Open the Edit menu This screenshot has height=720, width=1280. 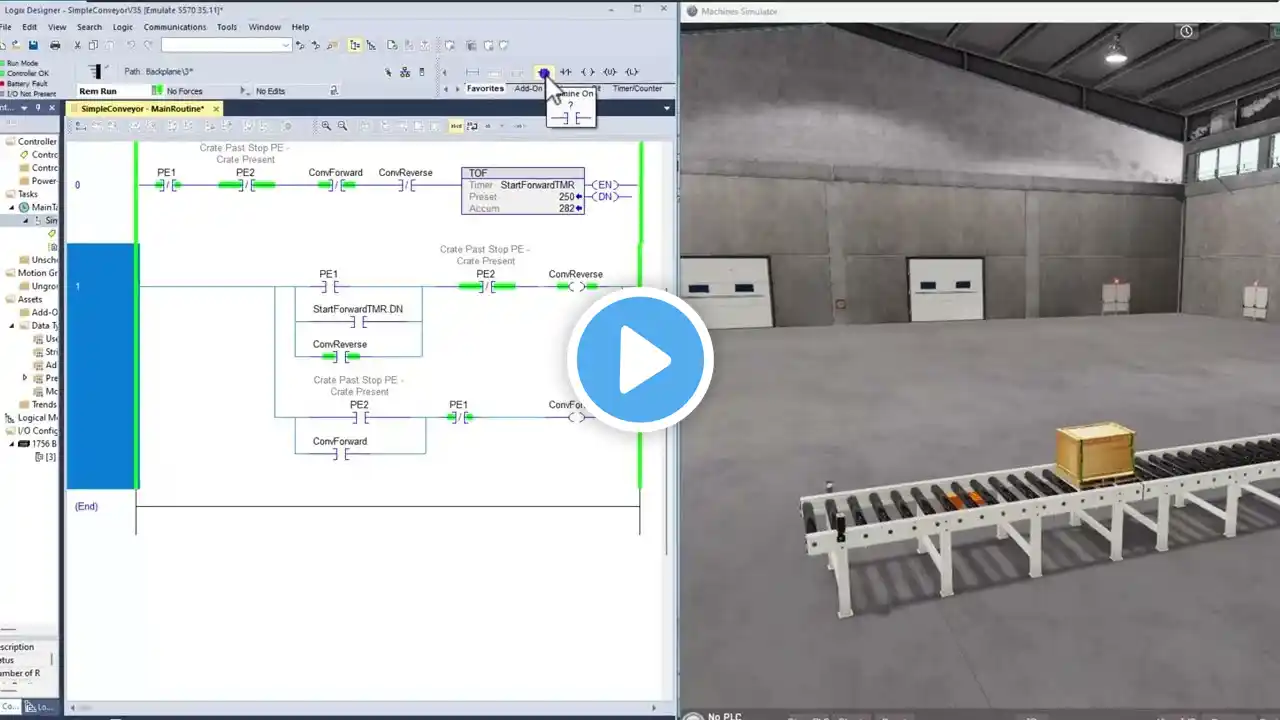30,27
